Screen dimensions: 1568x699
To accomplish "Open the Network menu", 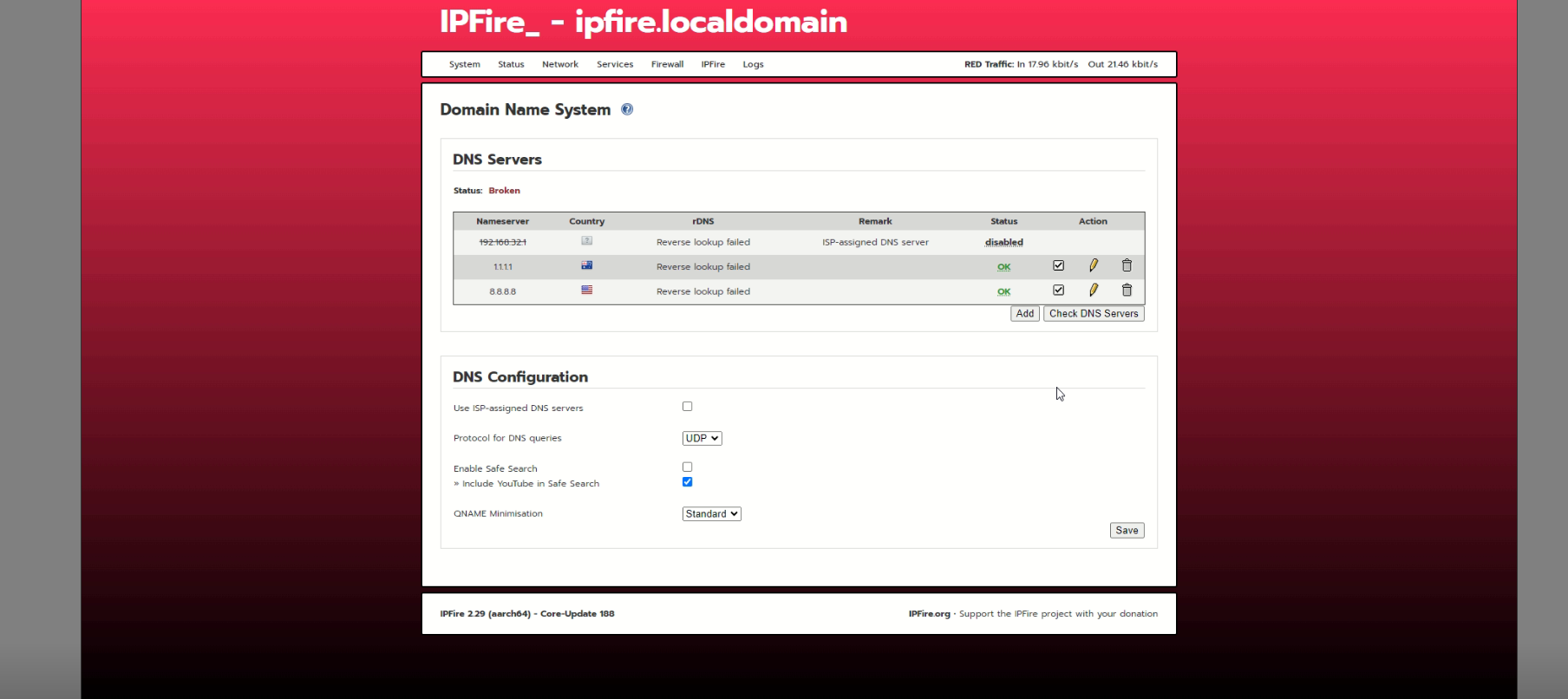I will click(560, 64).
